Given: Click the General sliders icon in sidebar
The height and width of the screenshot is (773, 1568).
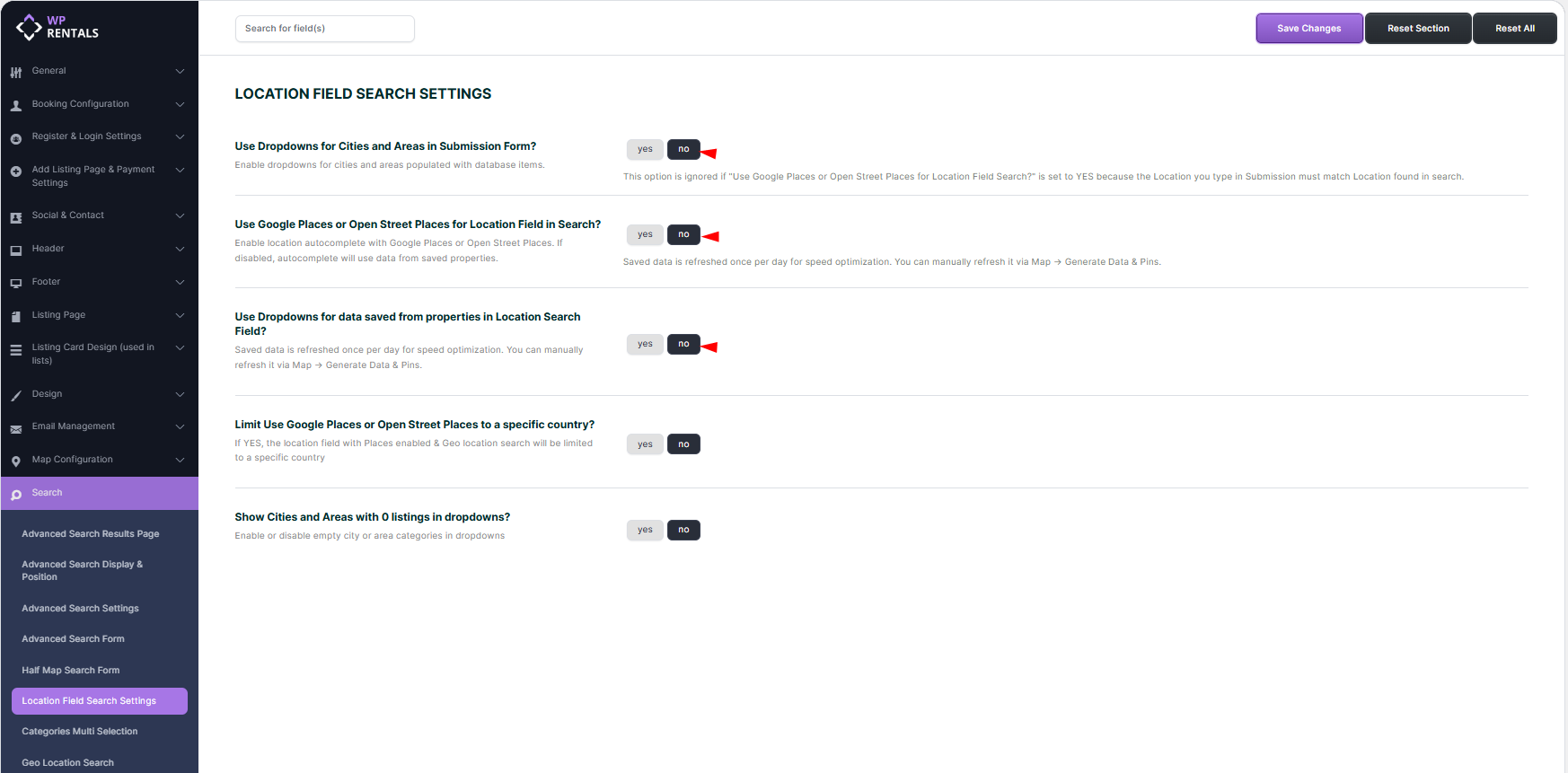Looking at the screenshot, I should tap(16, 72).
